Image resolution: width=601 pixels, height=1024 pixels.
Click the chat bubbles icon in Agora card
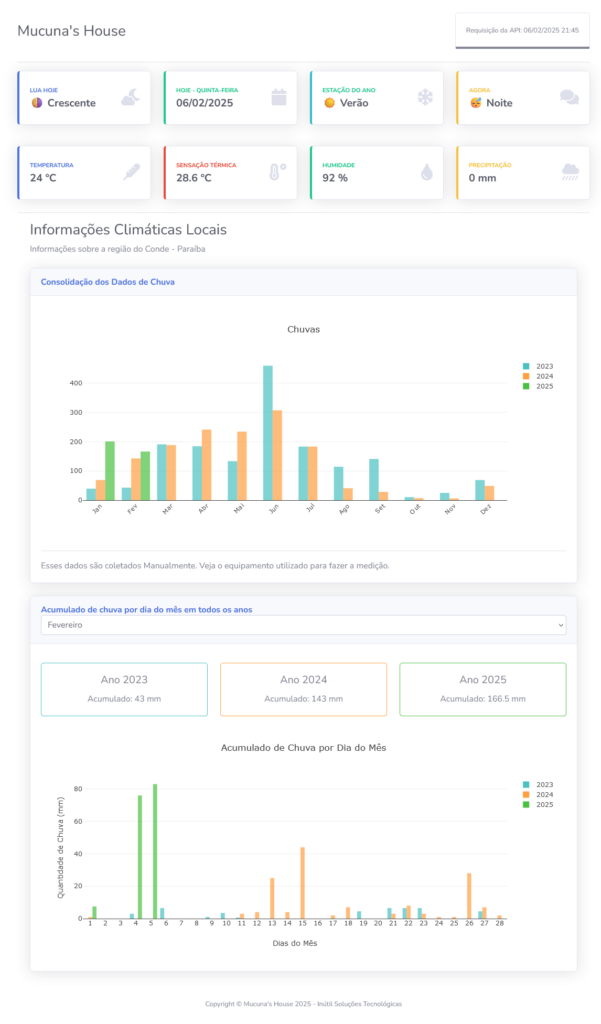point(569,97)
